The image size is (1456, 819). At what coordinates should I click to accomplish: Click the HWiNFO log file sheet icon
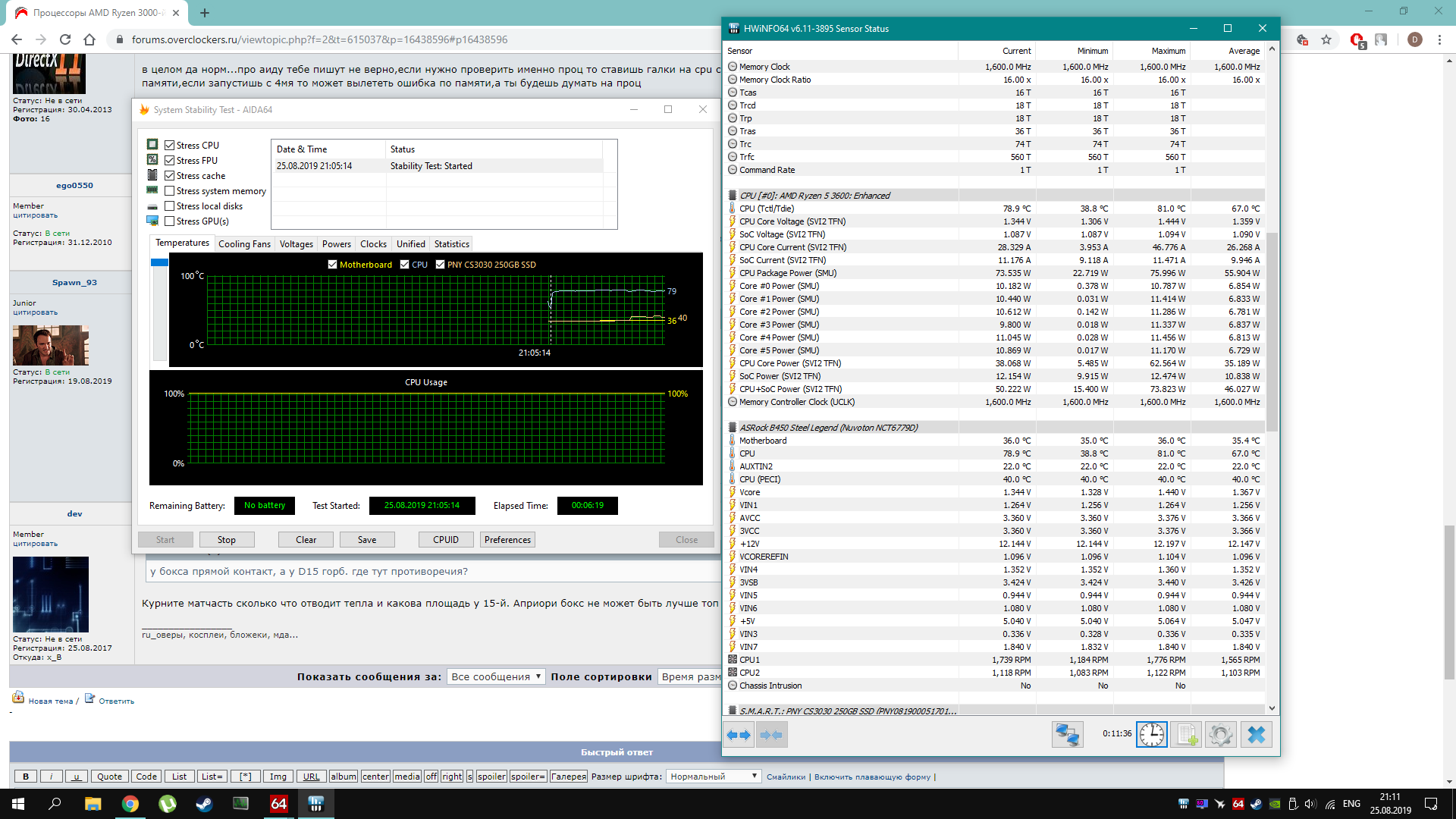pos(1186,735)
